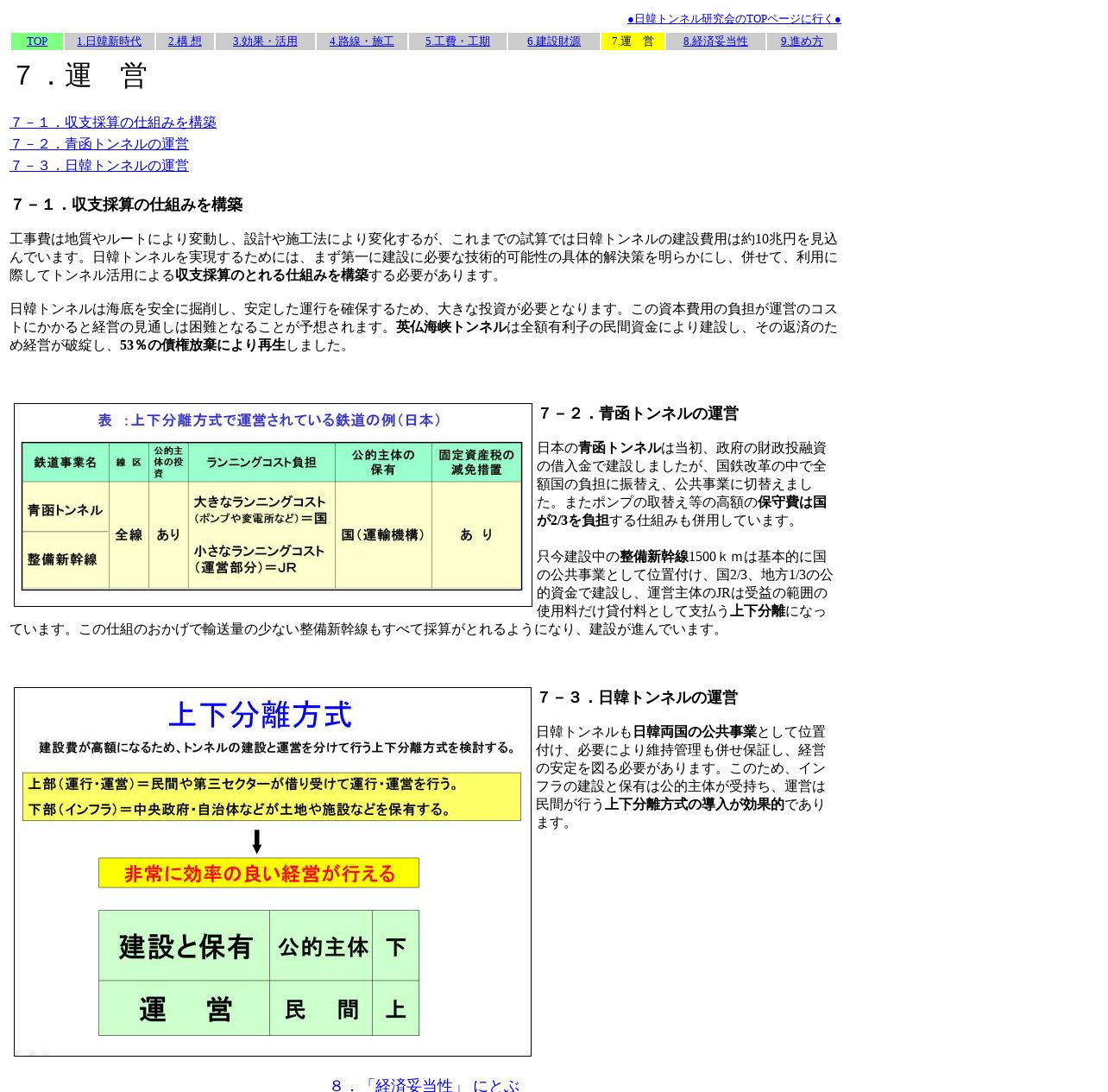Click the 建設と保有 cell in the diagram

click(x=185, y=946)
